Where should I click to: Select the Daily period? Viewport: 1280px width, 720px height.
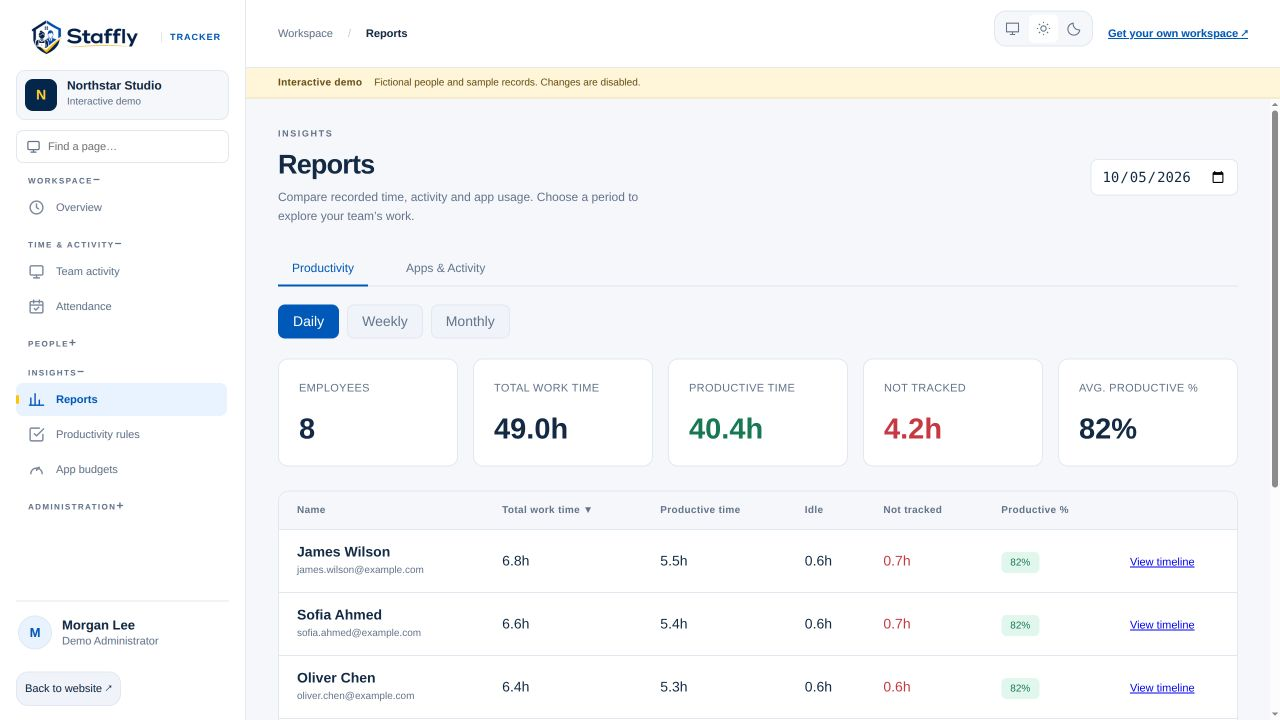coord(308,321)
